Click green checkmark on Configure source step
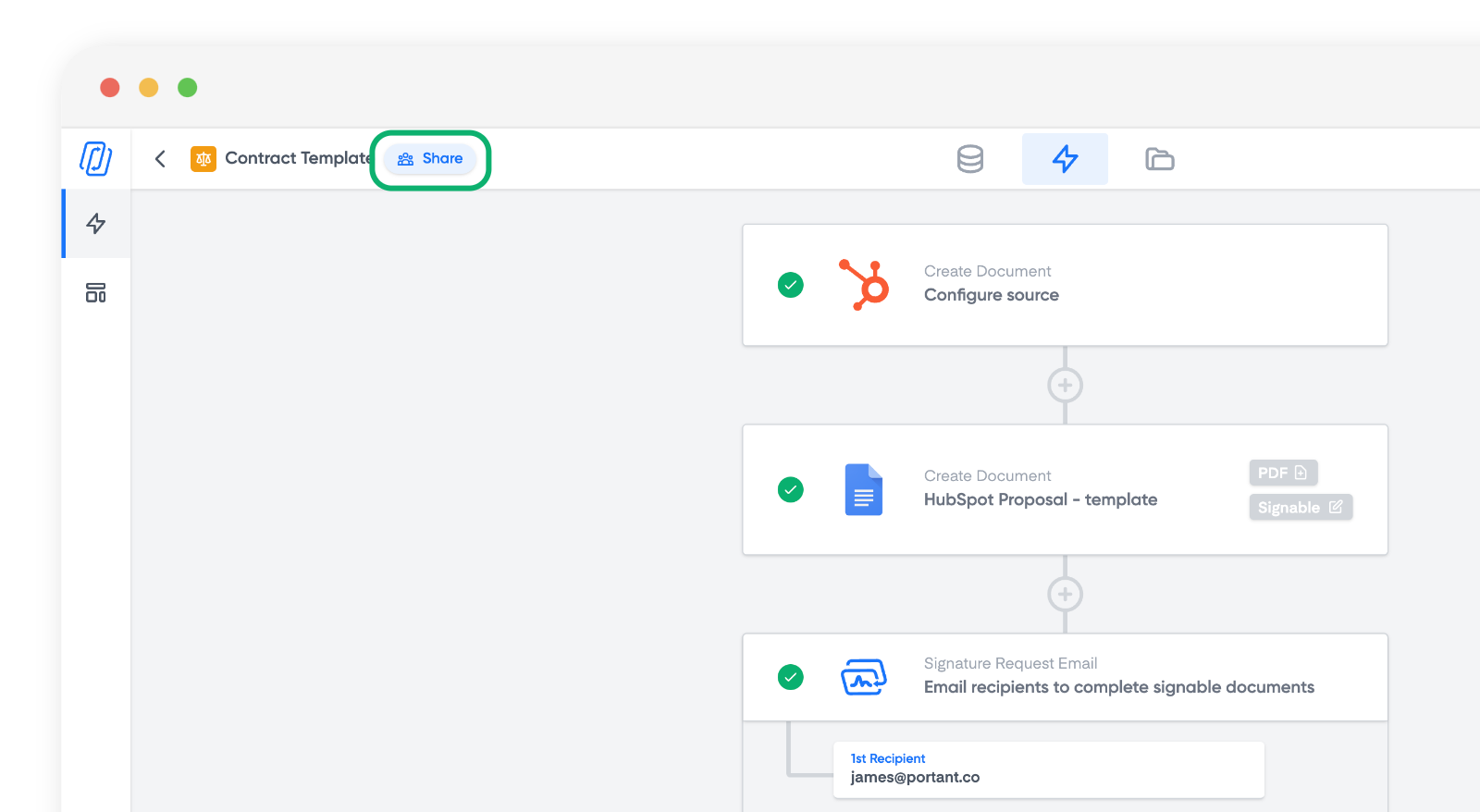 (x=791, y=285)
